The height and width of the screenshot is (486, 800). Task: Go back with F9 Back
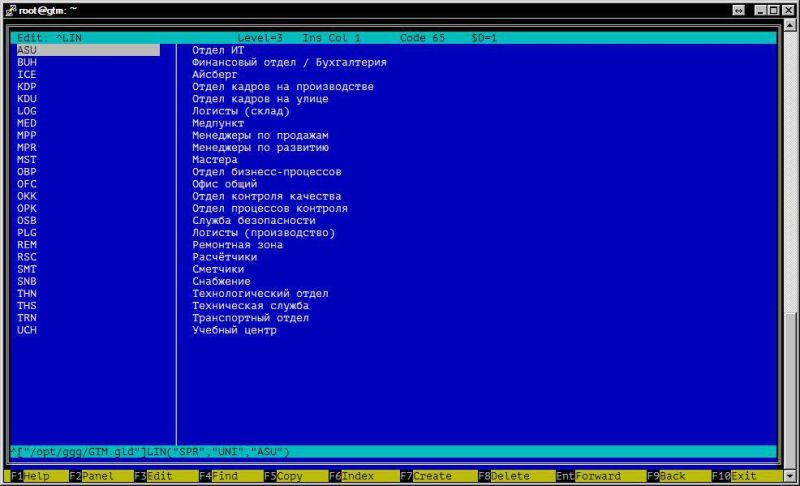[x=666, y=476]
